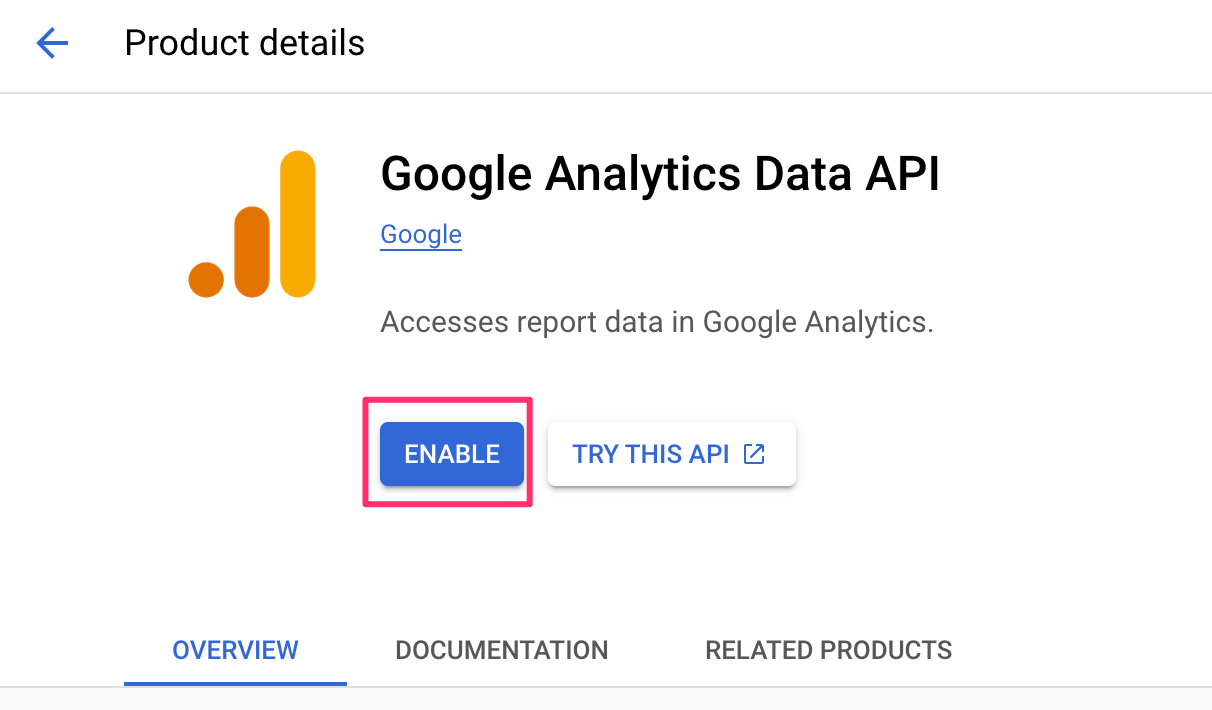Image resolution: width=1212 pixels, height=710 pixels.
Task: Open the TRY THIS API button
Action: [x=671, y=454]
